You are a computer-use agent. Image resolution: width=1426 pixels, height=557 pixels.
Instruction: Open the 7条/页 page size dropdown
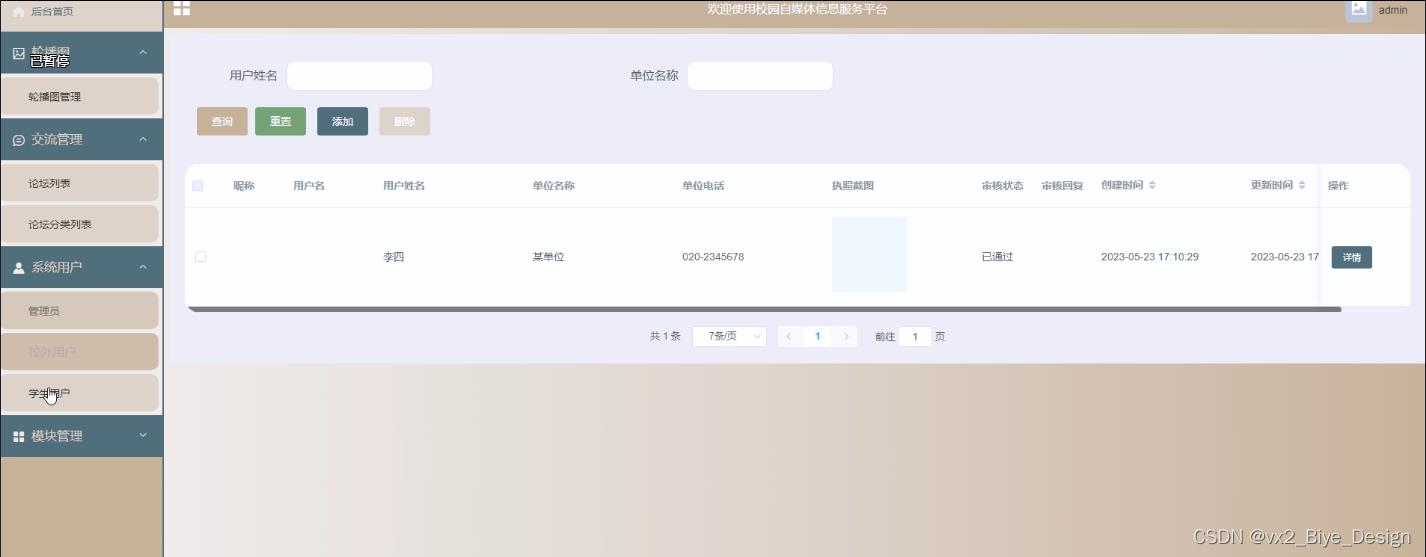pyautogui.click(x=729, y=337)
